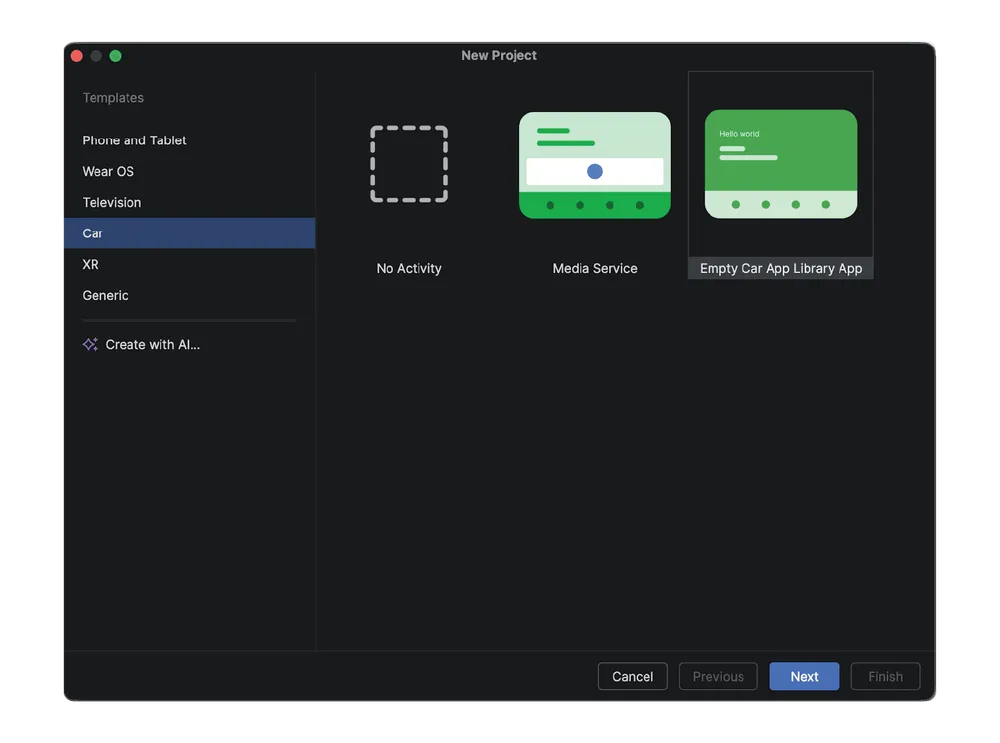This screenshot has width=1000, height=743.
Task: Click the green zoom window button
Action: click(x=115, y=56)
